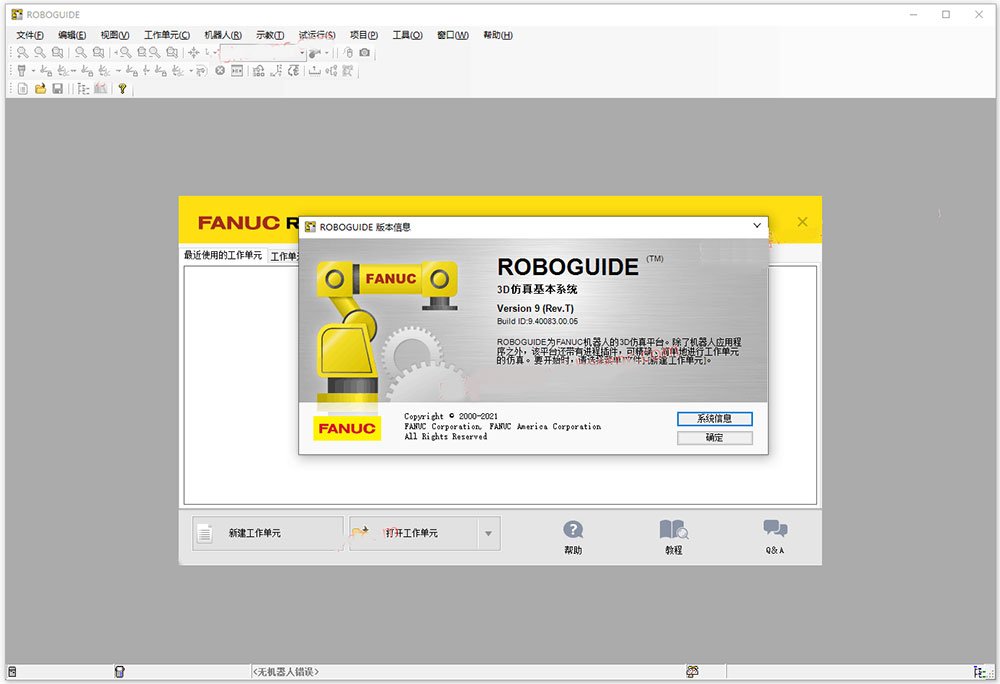Click the 系统信息 button
This screenshot has height=684, width=1000.
click(x=714, y=419)
